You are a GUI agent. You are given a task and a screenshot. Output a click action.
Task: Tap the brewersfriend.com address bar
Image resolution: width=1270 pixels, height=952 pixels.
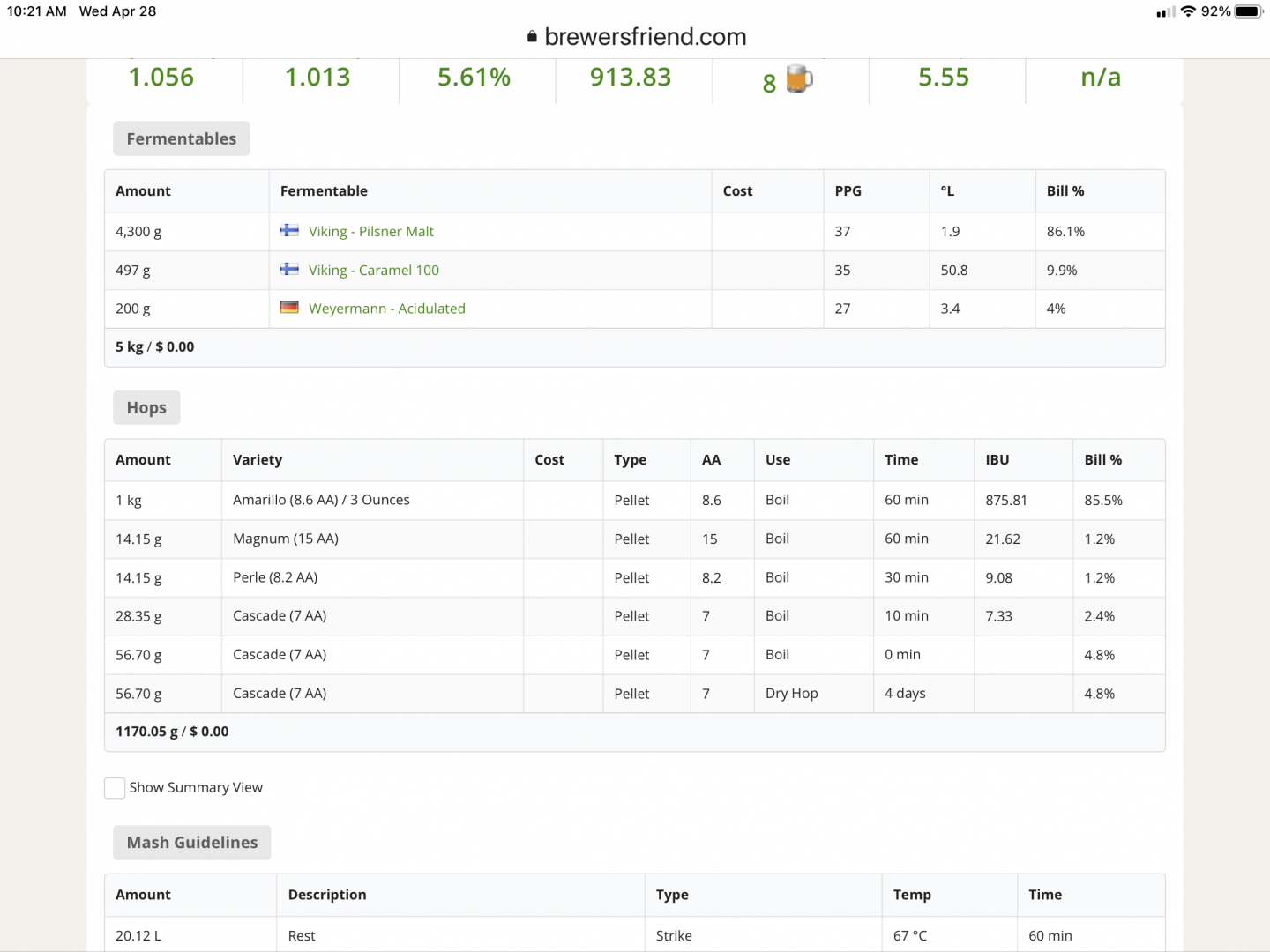[x=635, y=37]
